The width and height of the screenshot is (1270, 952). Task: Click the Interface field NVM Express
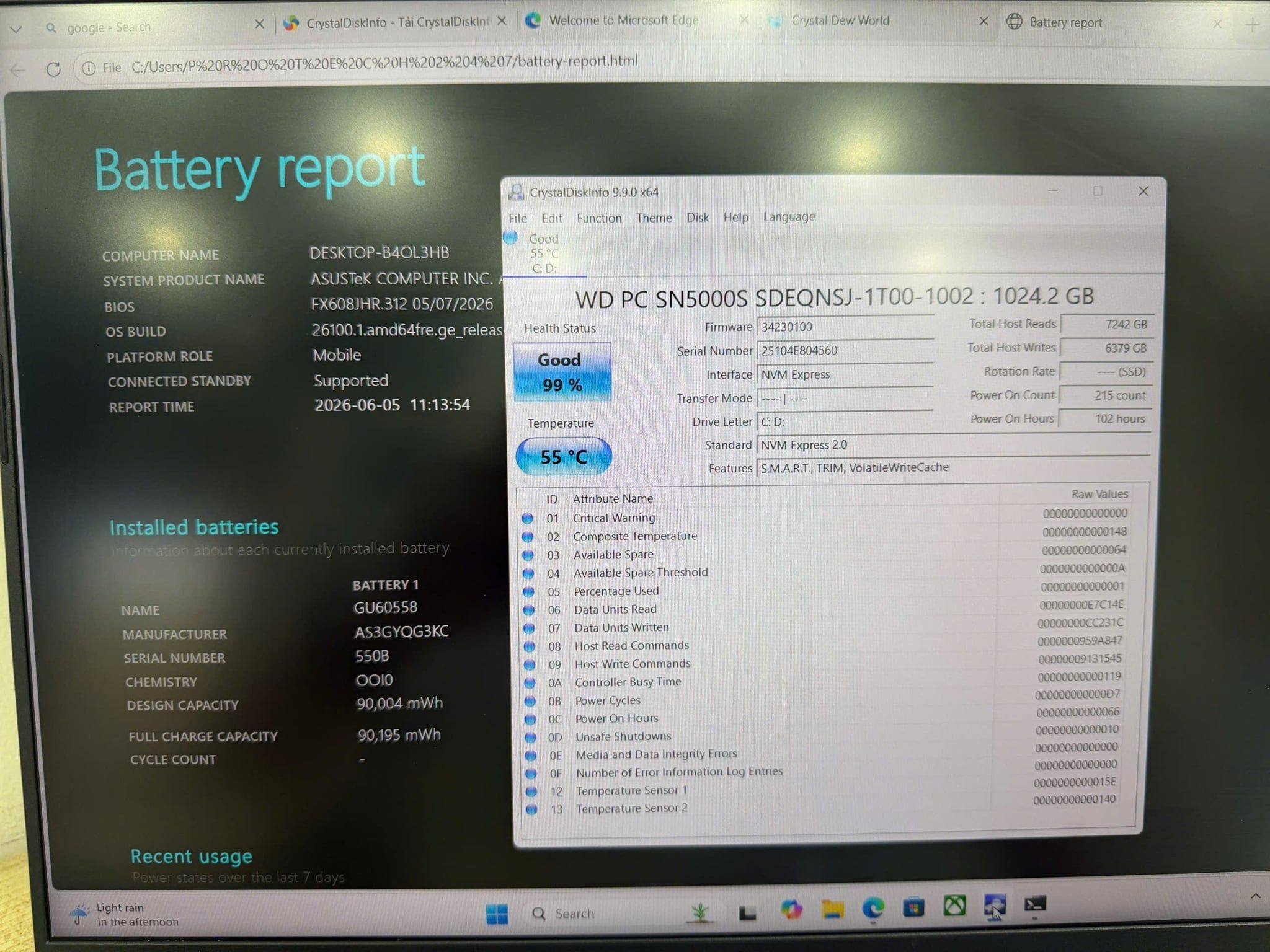click(x=846, y=374)
